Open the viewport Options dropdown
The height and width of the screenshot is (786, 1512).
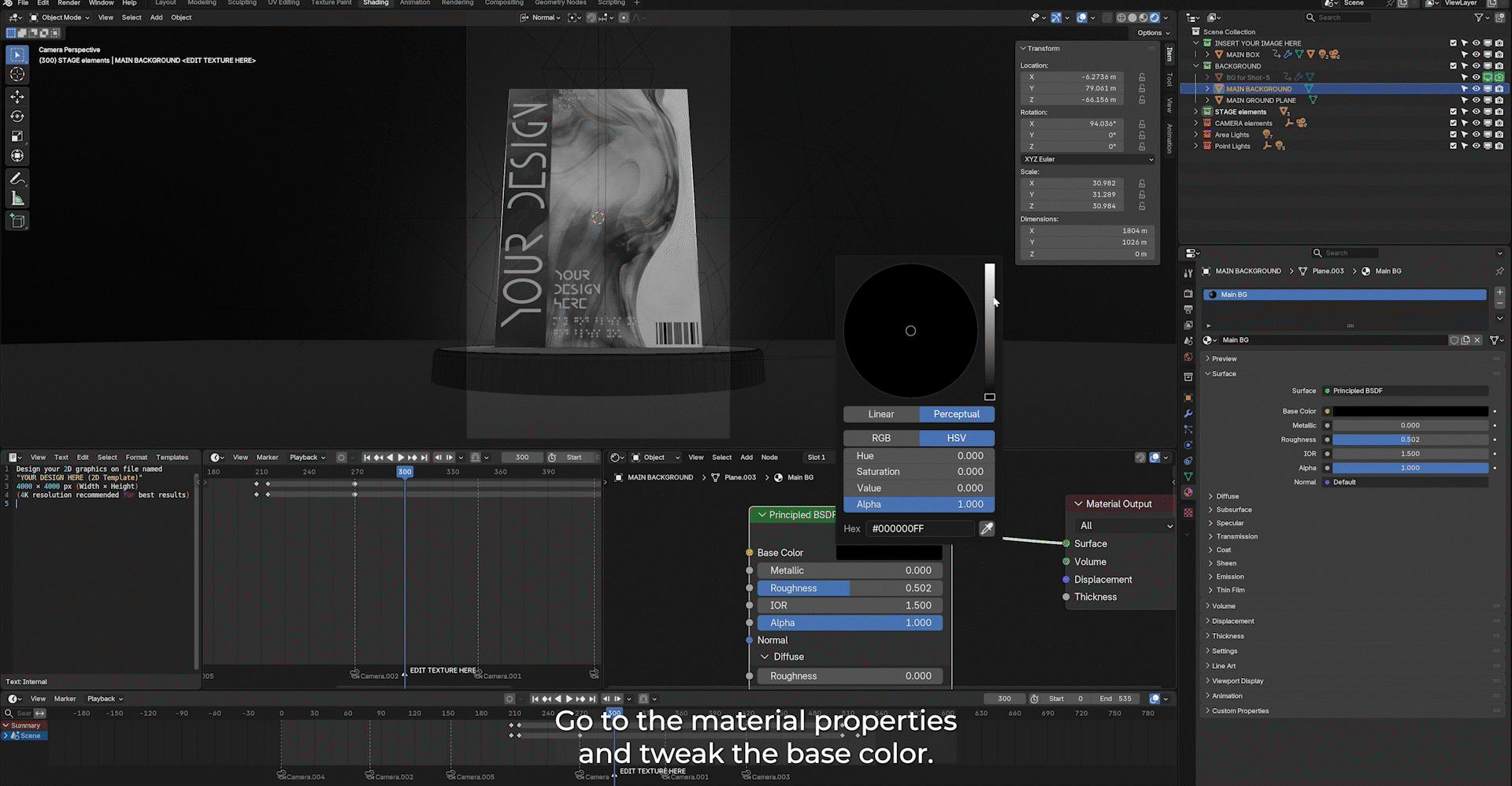[1154, 33]
